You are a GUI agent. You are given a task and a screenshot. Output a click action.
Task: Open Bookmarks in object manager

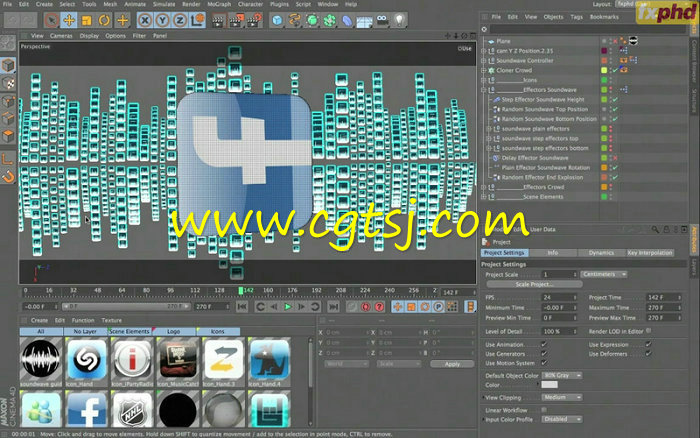[x=604, y=17]
